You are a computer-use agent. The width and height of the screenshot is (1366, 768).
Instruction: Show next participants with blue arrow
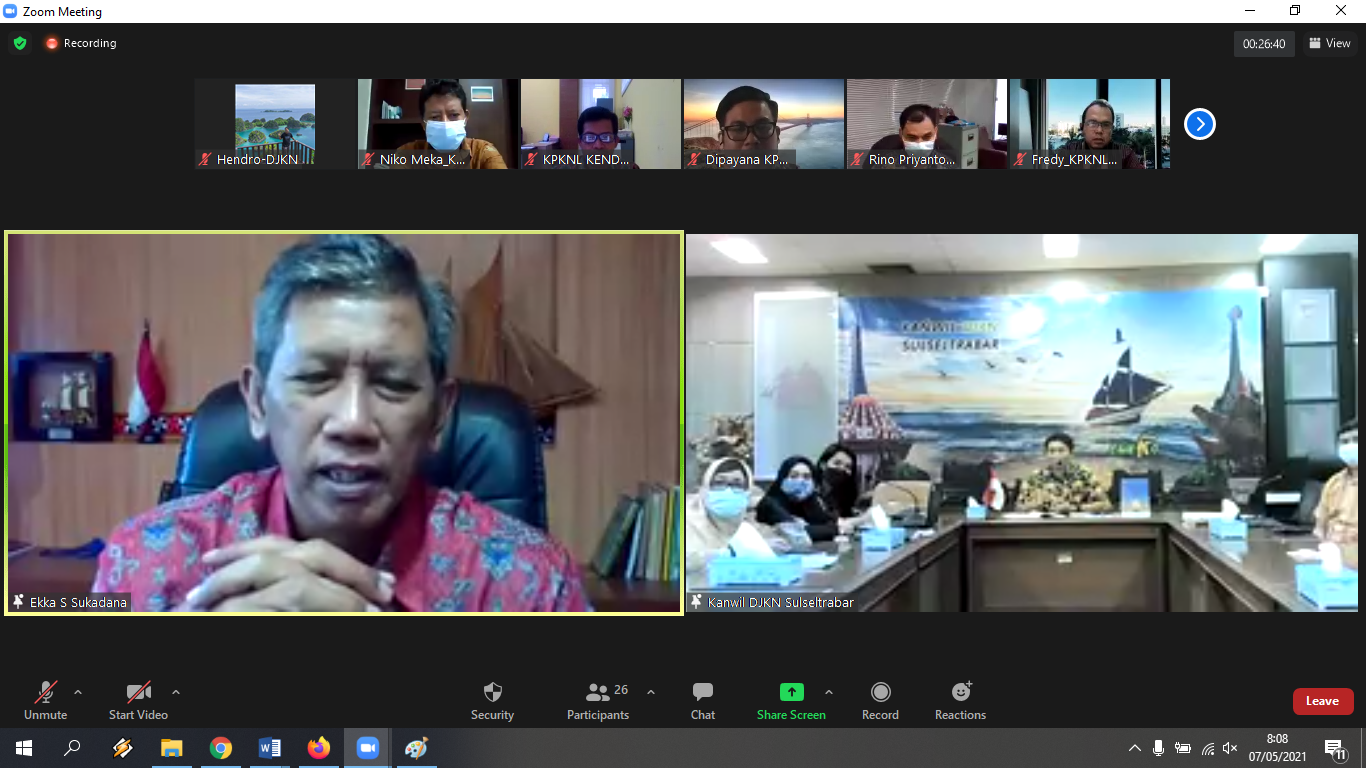coord(1199,124)
